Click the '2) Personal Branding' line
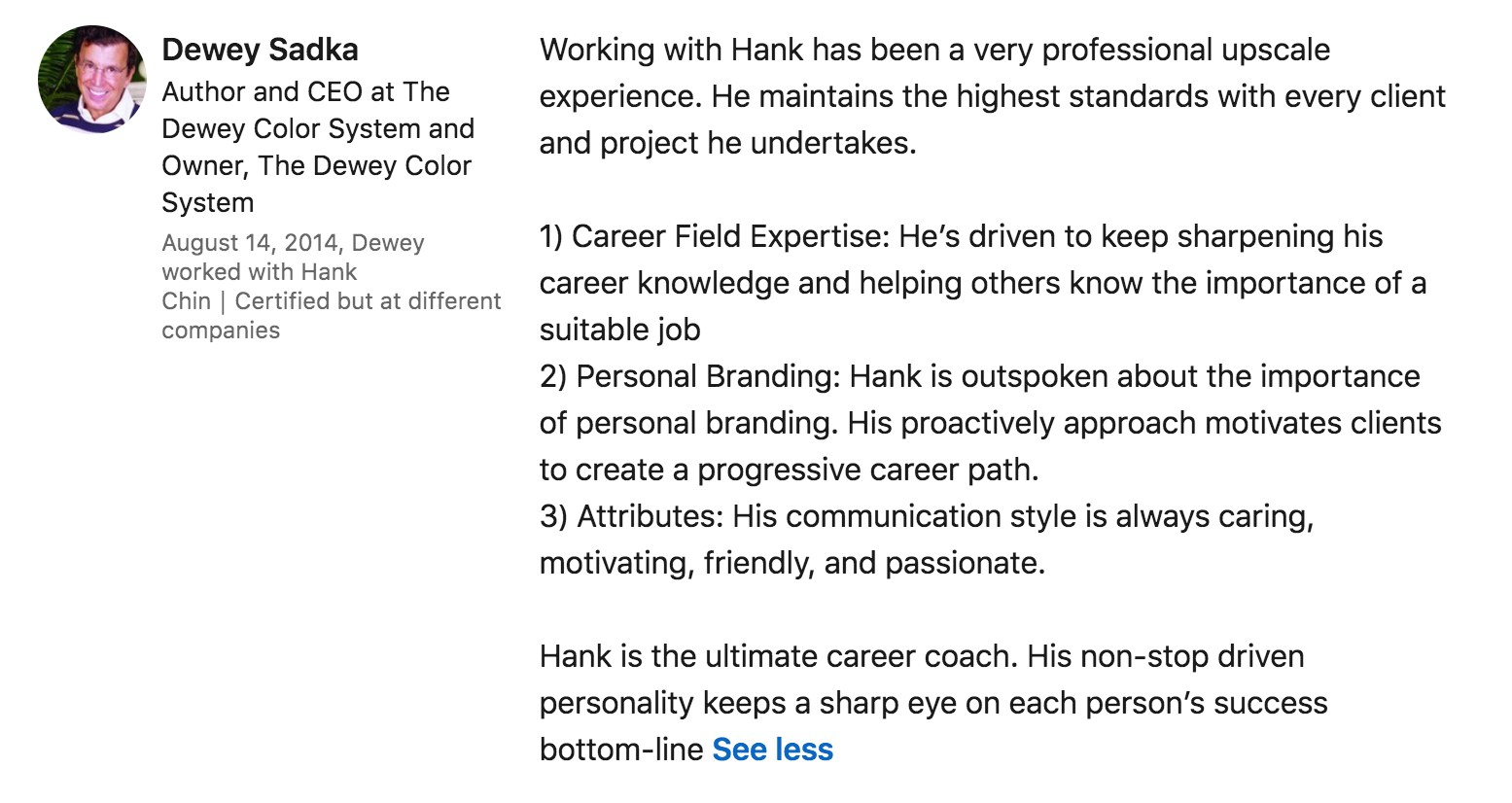1512x803 pixels. click(980, 376)
